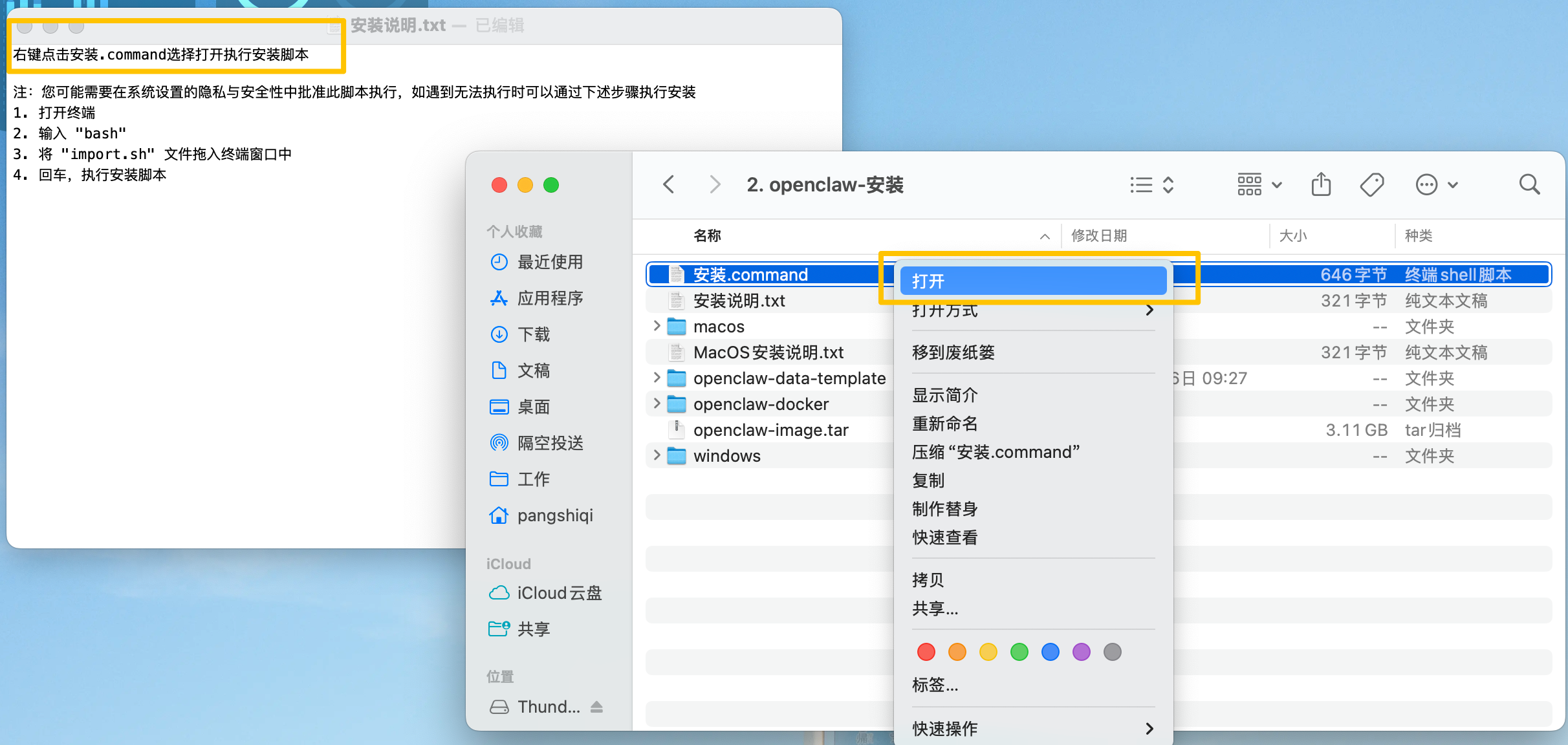The height and width of the screenshot is (745, 1568).
Task: Open the grouping options dropdown
Action: pyautogui.click(x=1259, y=185)
